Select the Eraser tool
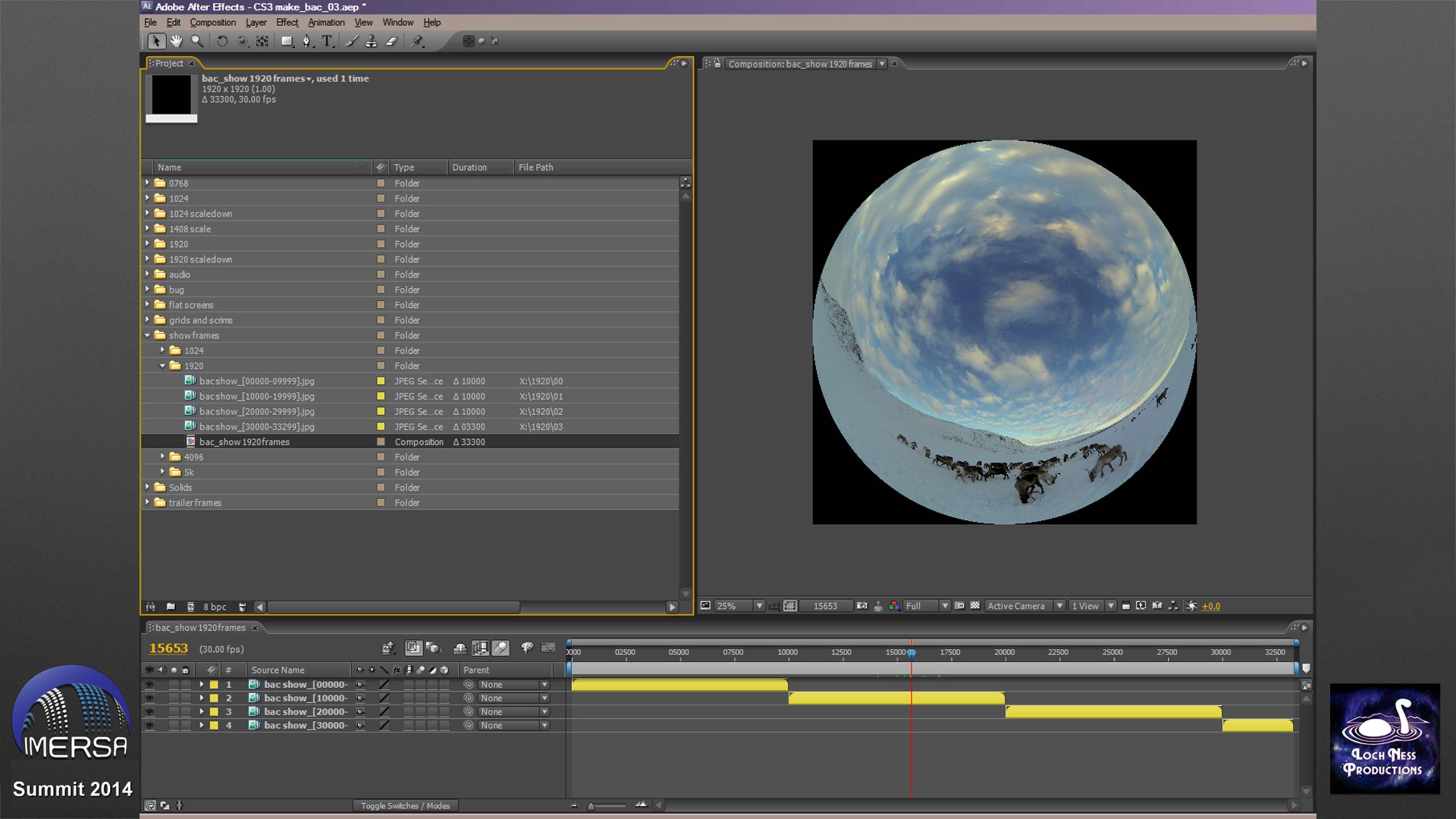Viewport: 1456px width, 819px height. tap(391, 41)
